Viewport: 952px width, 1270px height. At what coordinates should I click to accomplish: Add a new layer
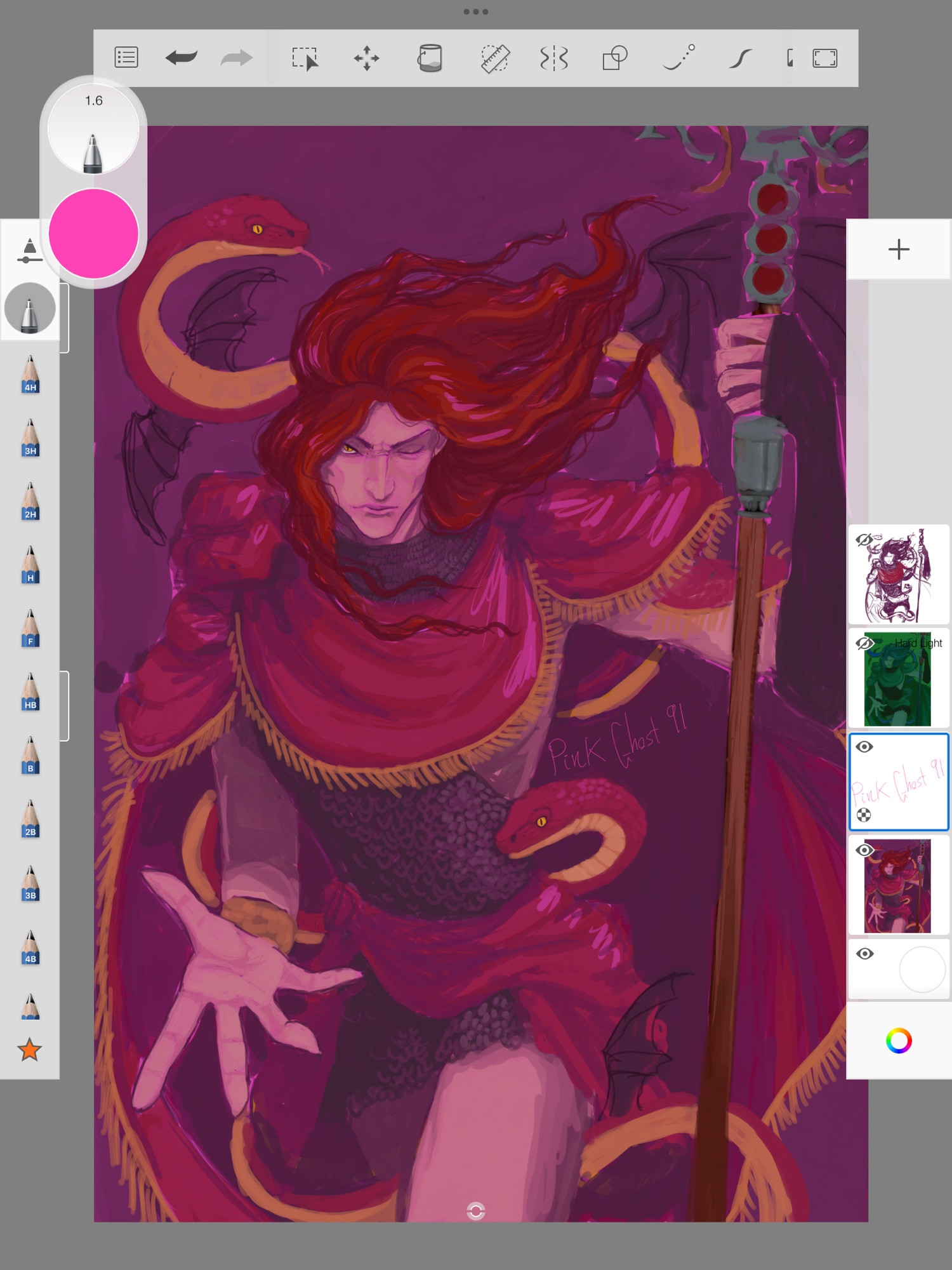click(899, 250)
